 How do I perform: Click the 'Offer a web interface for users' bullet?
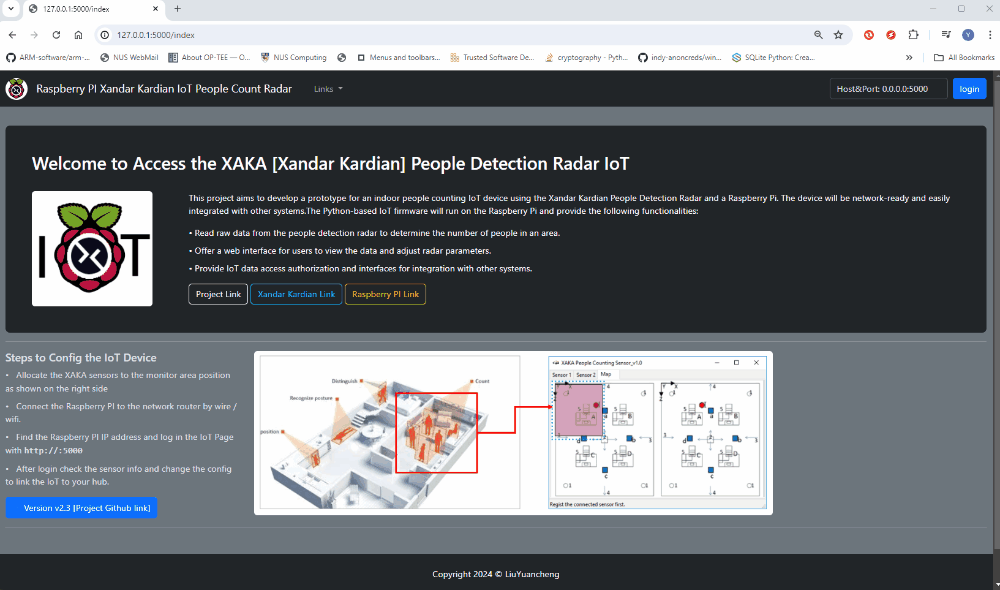pos(340,251)
